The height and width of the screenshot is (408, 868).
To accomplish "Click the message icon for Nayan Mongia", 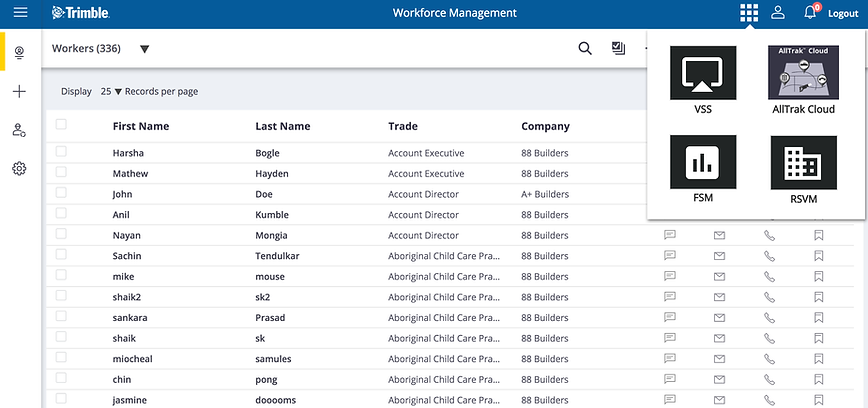I will tap(670, 235).
